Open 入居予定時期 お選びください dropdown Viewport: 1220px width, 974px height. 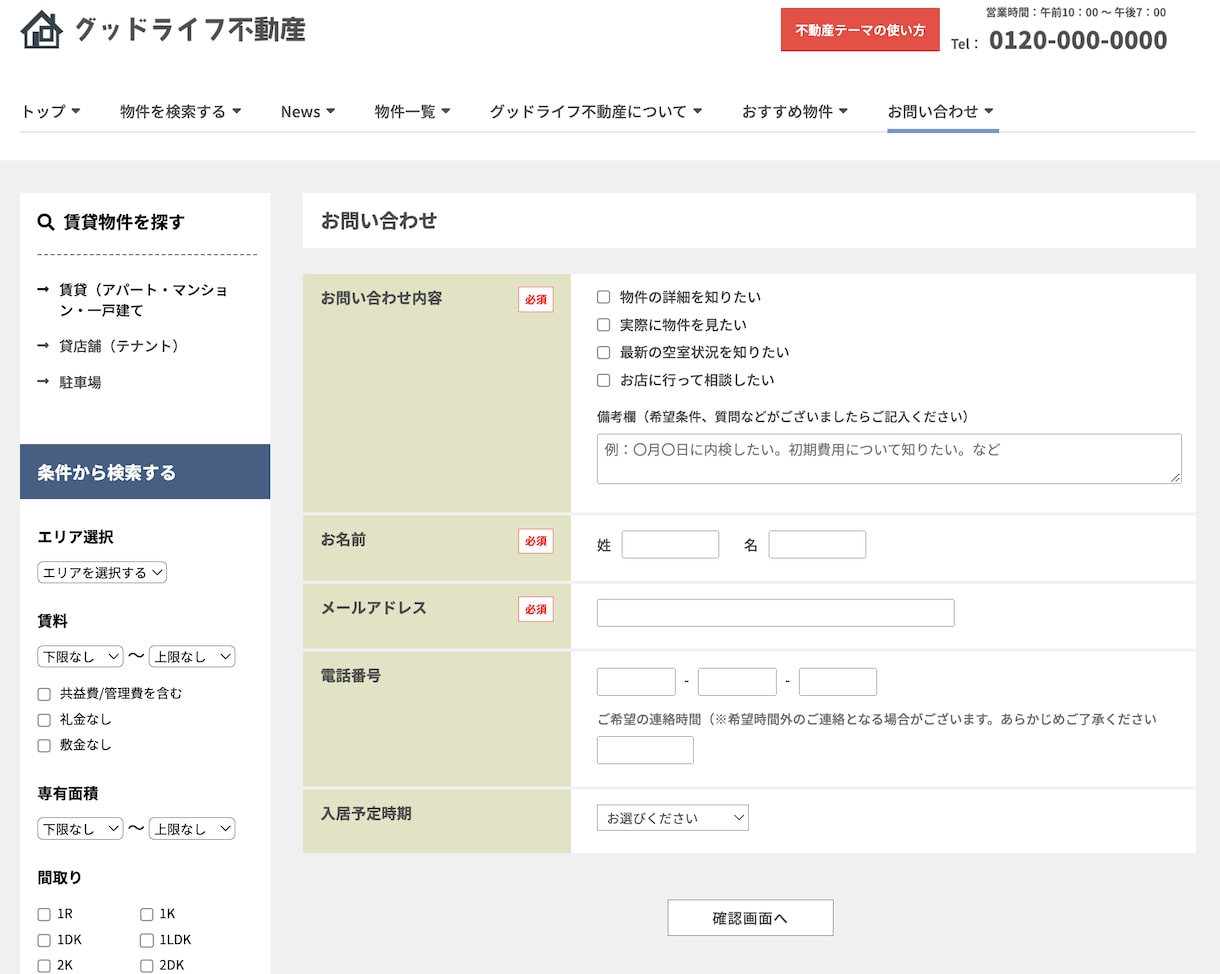[x=672, y=818]
